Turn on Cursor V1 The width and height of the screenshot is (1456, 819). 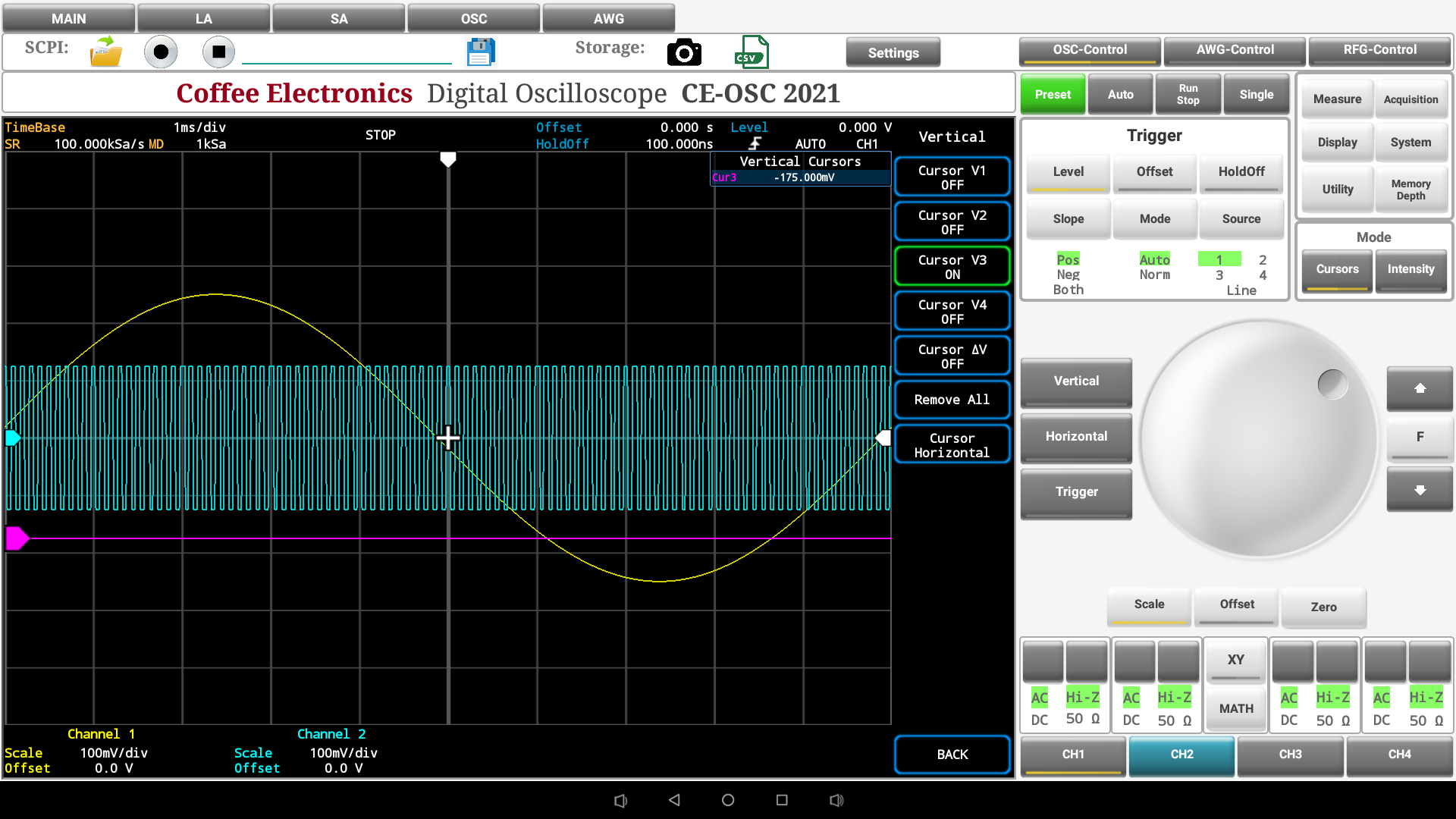[952, 177]
